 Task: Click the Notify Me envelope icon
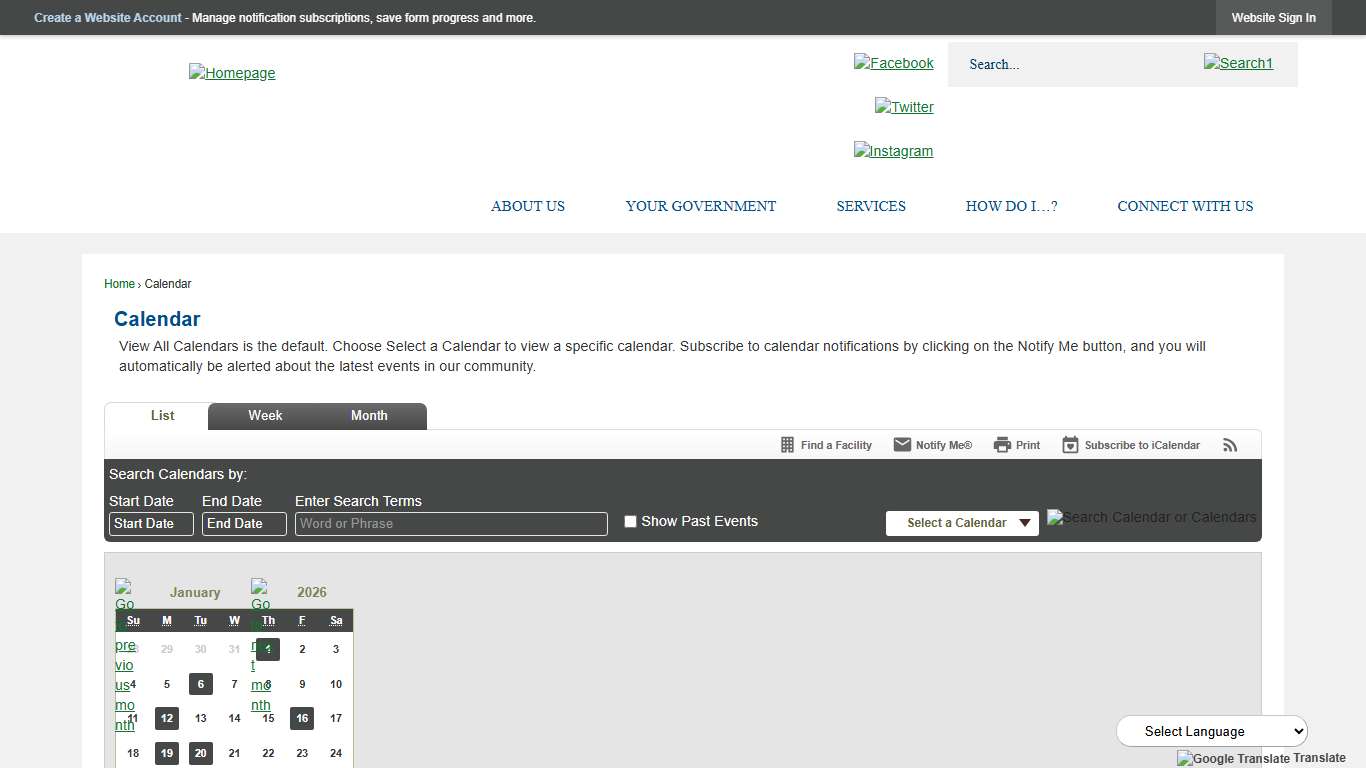[x=902, y=445]
